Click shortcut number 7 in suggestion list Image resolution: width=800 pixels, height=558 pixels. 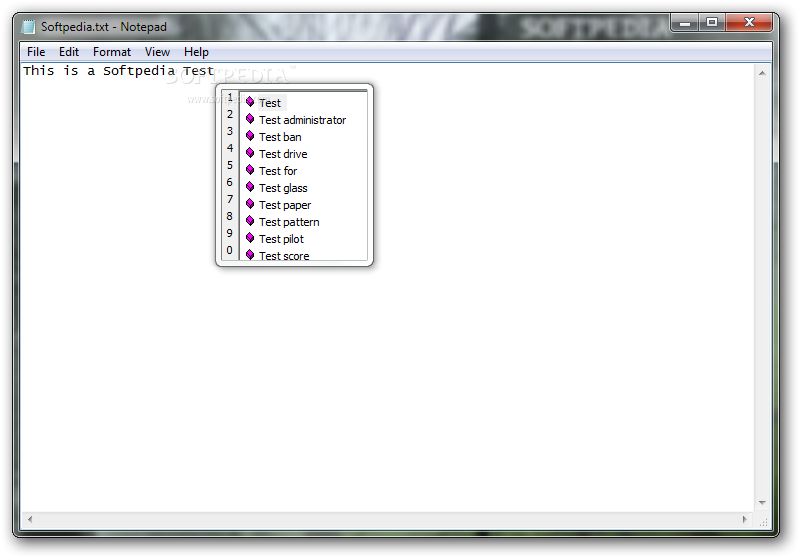coord(230,199)
